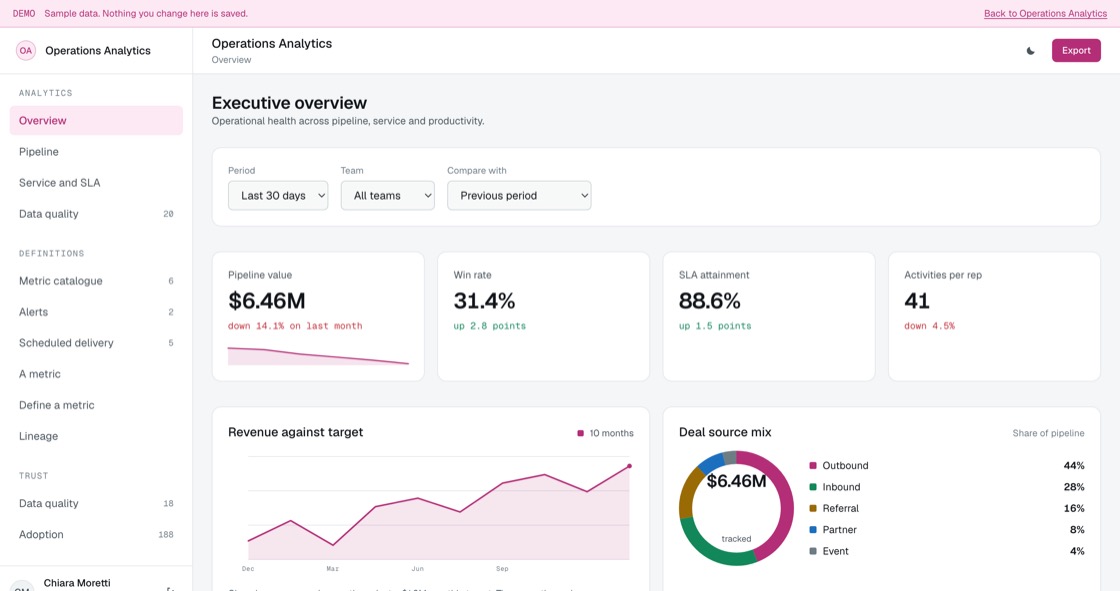
Task: Open Alerts in the sidebar
Action: [x=96, y=312]
